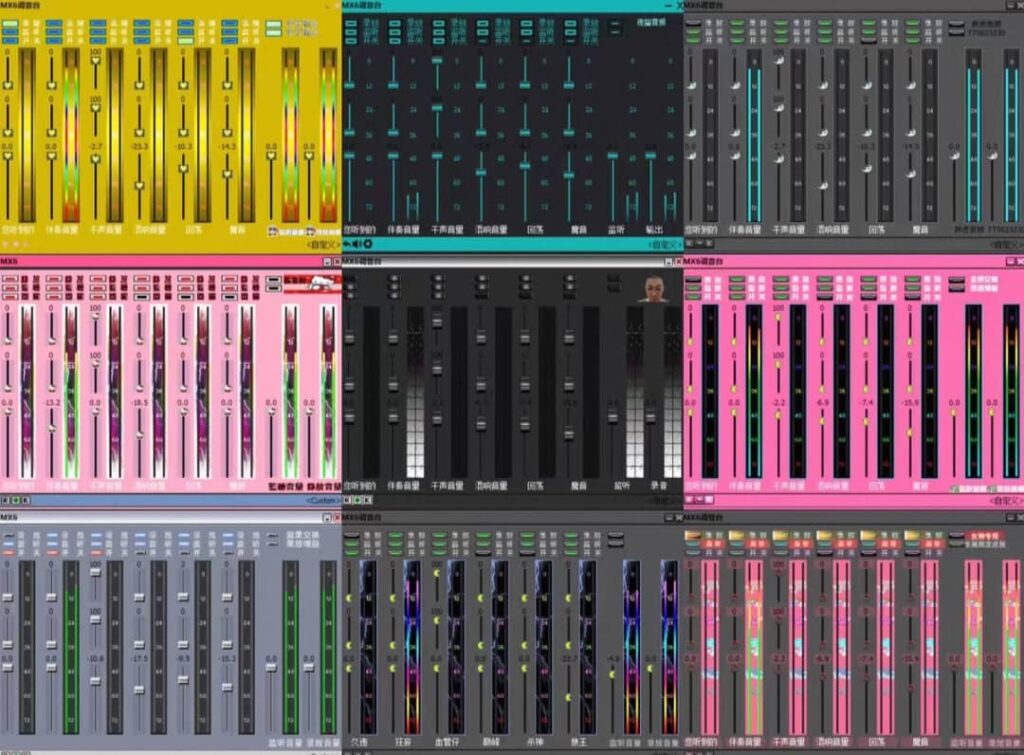Image resolution: width=1024 pixels, height=755 pixels.
Task: Click the cartoon banner logo in light-pink mixer
Action: click(309, 286)
